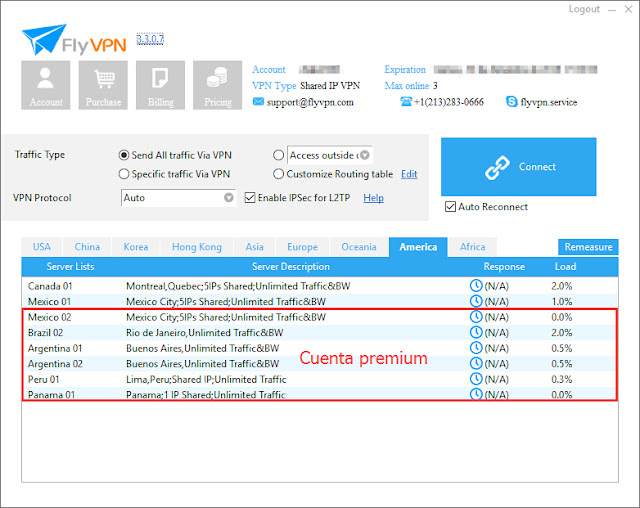Select the America tab
This screenshot has height=508, width=640.
pyautogui.click(x=418, y=247)
